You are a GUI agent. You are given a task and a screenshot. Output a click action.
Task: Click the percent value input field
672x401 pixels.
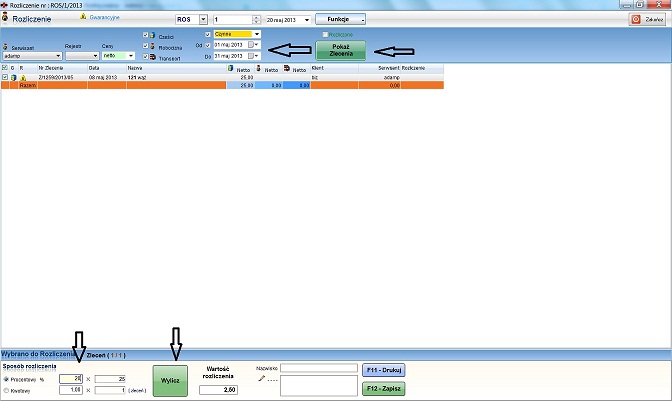pyautogui.click(x=71, y=379)
